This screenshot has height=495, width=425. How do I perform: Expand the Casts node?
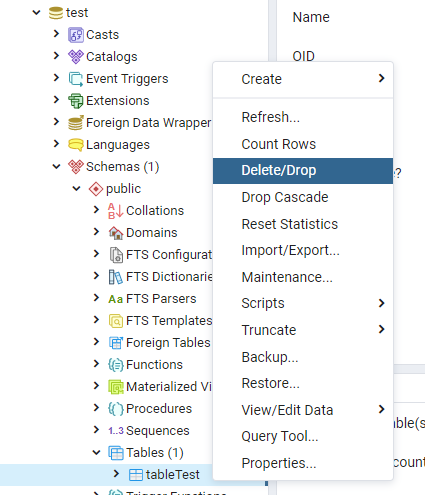tap(56, 34)
